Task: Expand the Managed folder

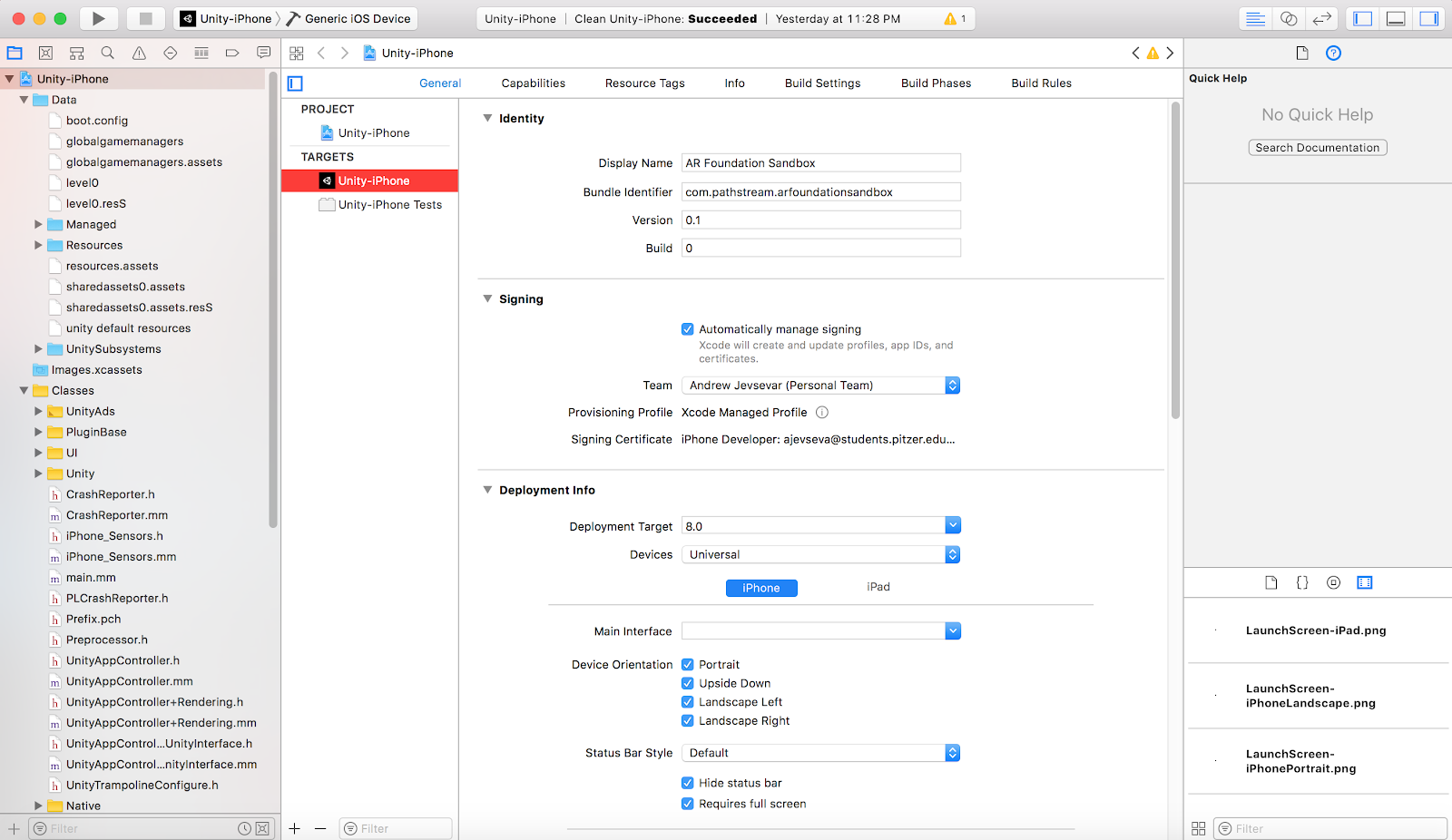Action: click(38, 224)
